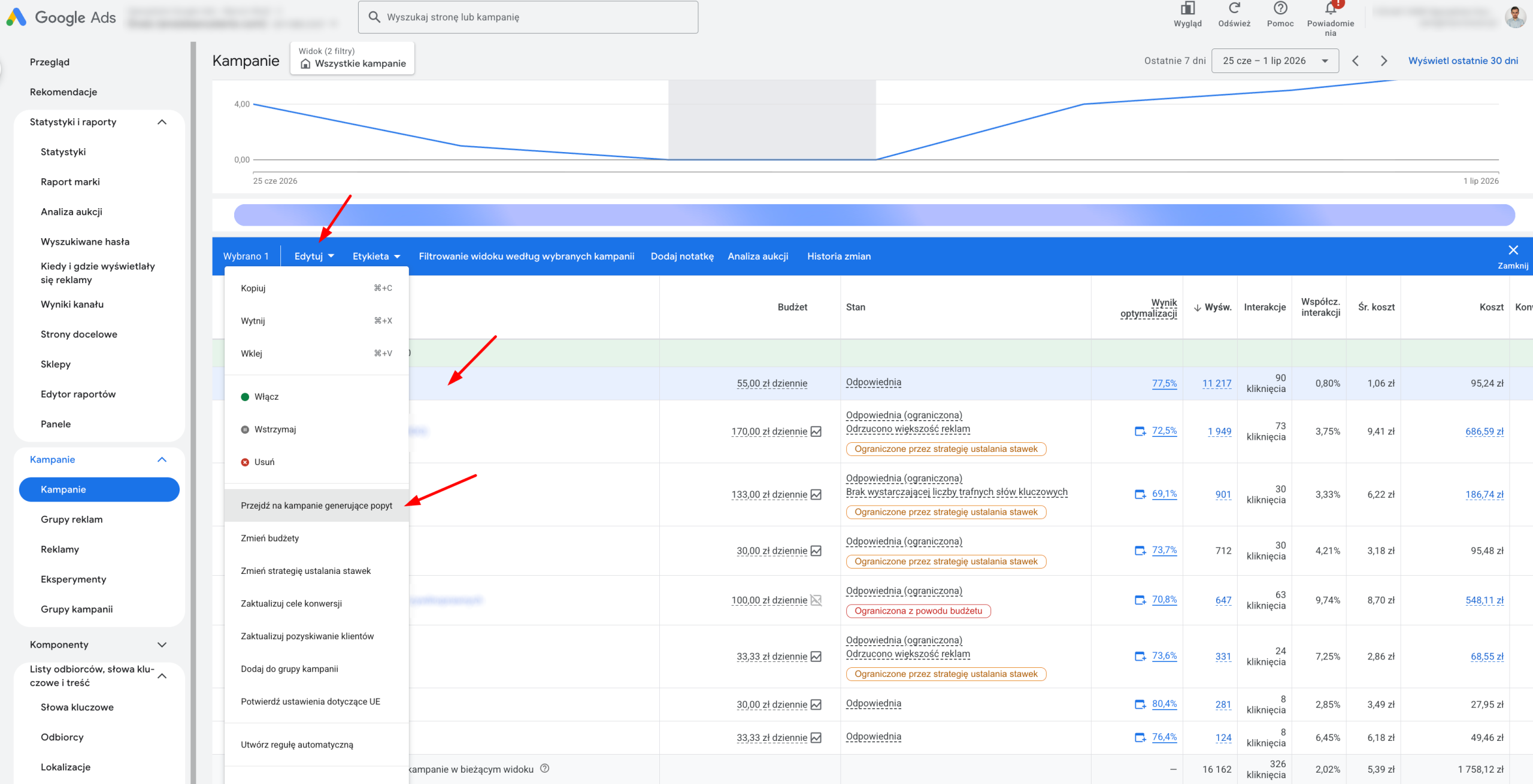The width and height of the screenshot is (1533, 784).
Task: Choose Wklej from the Edytuj menu
Action: coord(316,354)
